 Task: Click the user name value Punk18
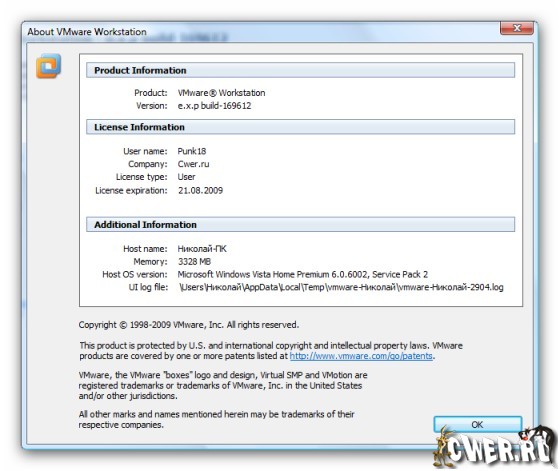[x=192, y=151]
